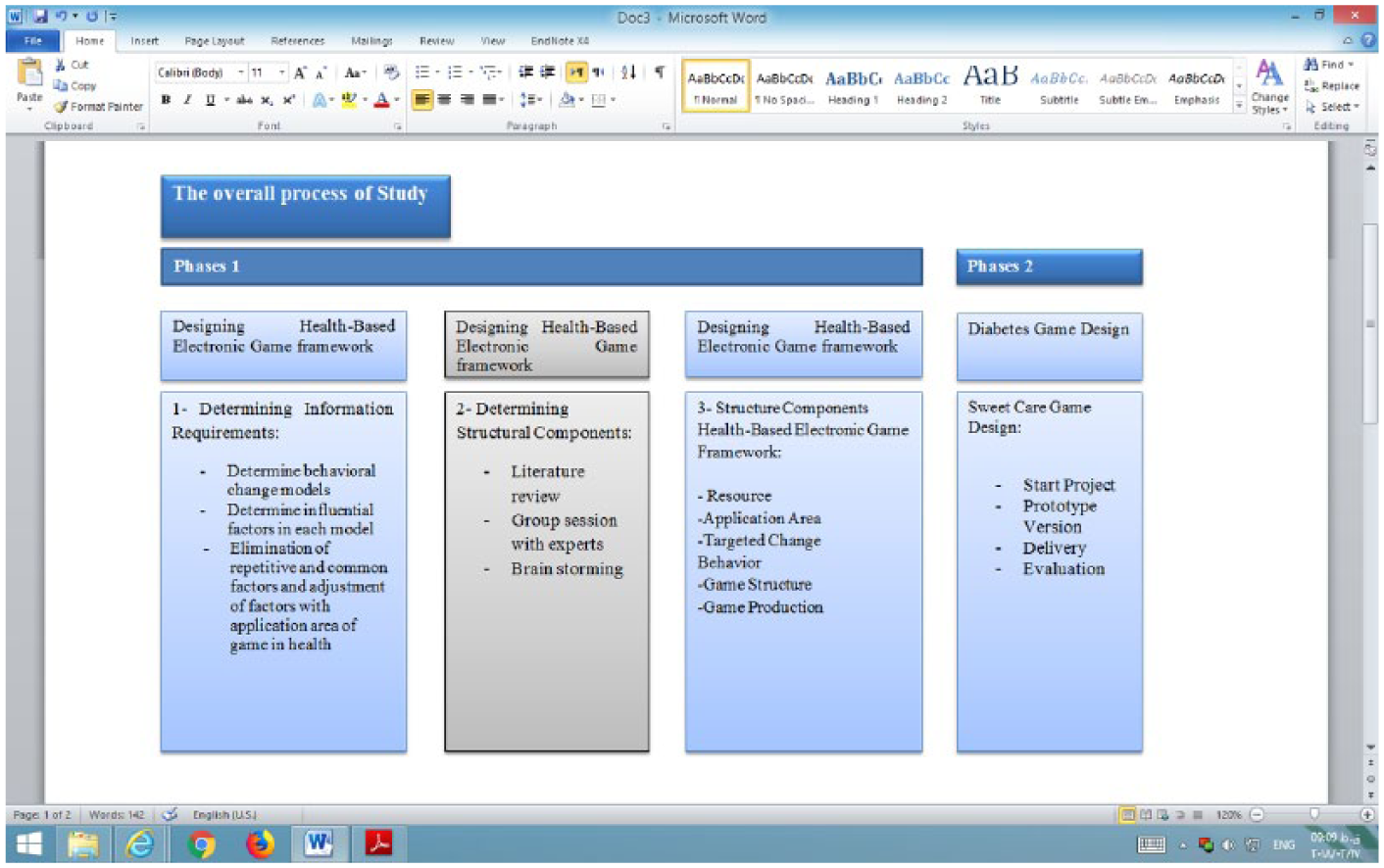This screenshot has width=1384, height=868.
Task: Launch Firefox from the taskbar
Action: [260, 843]
